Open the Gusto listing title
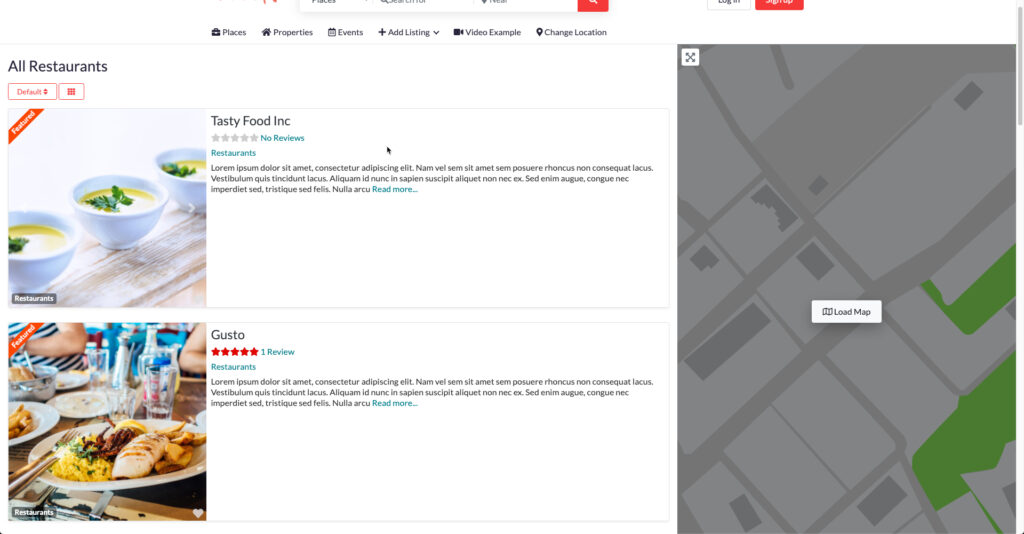 coord(227,334)
